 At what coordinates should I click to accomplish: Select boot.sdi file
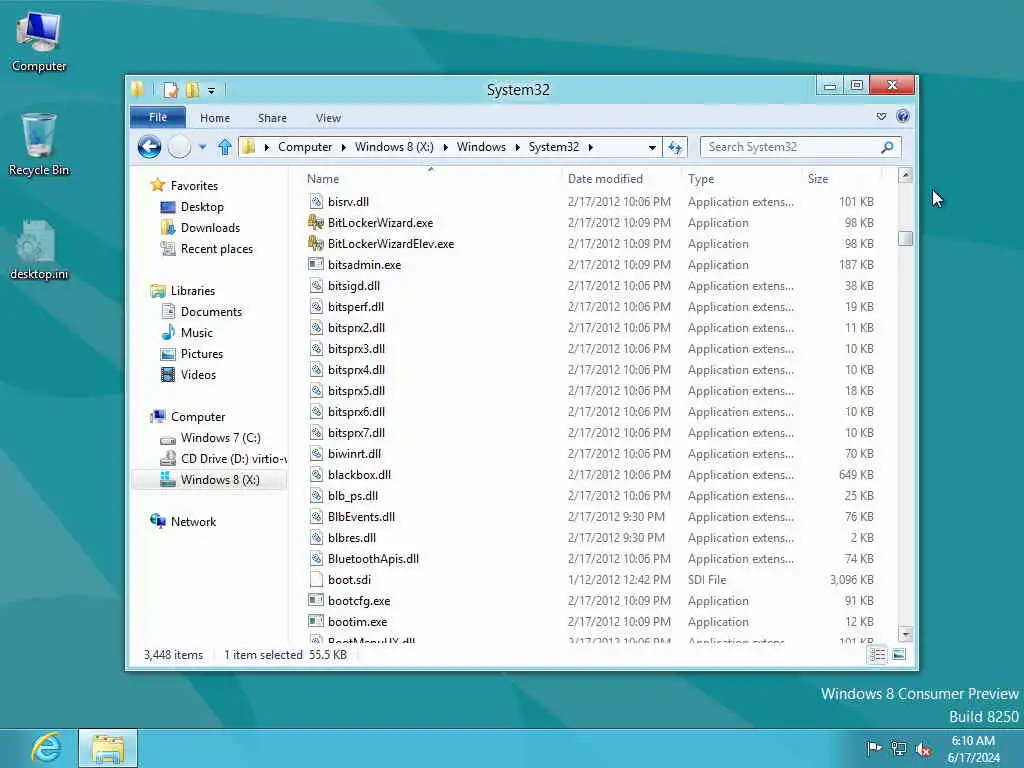[x=349, y=579]
